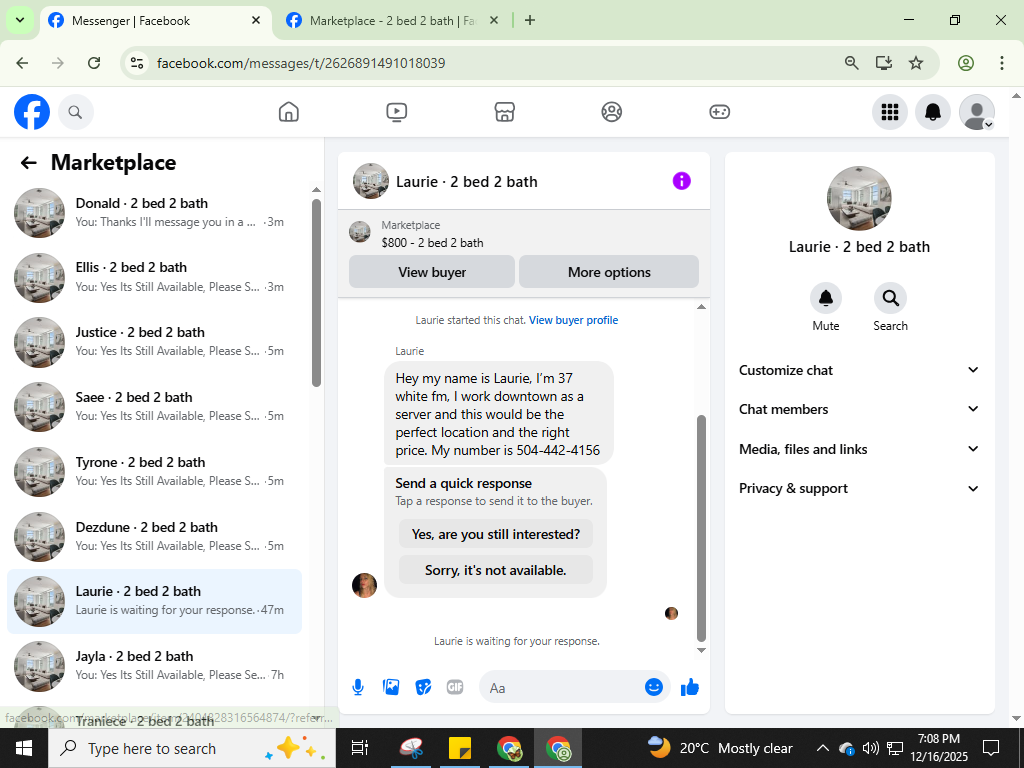Open the volume control in system tray
The image size is (1024, 768).
(870, 748)
